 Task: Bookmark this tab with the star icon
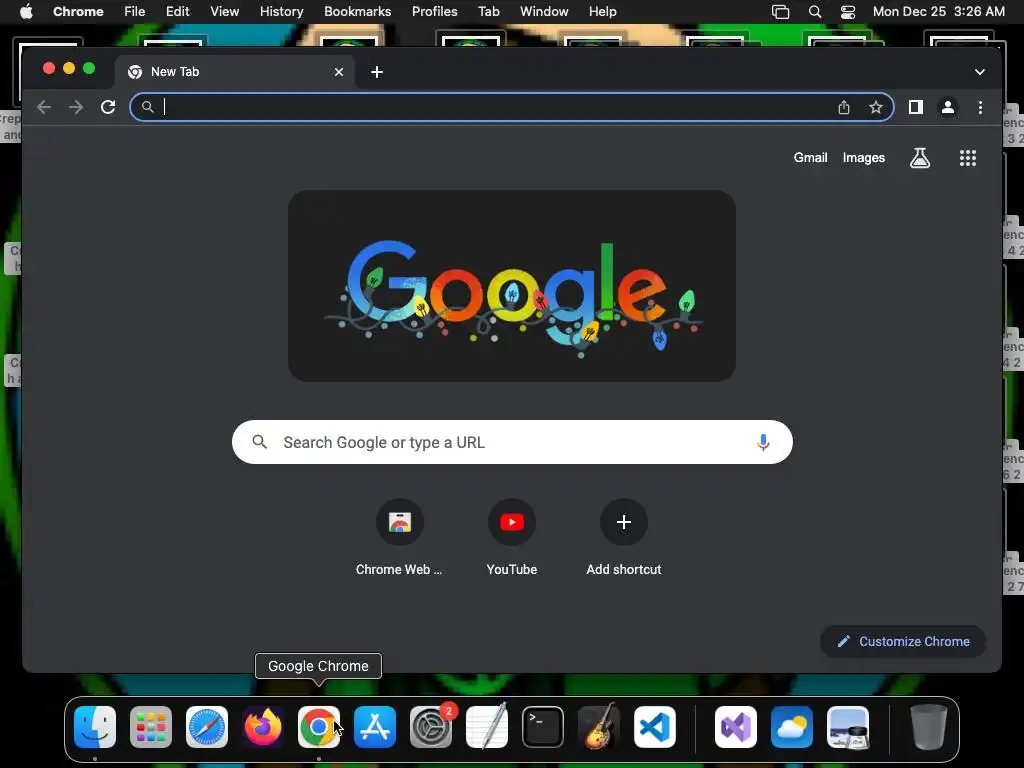click(x=876, y=107)
